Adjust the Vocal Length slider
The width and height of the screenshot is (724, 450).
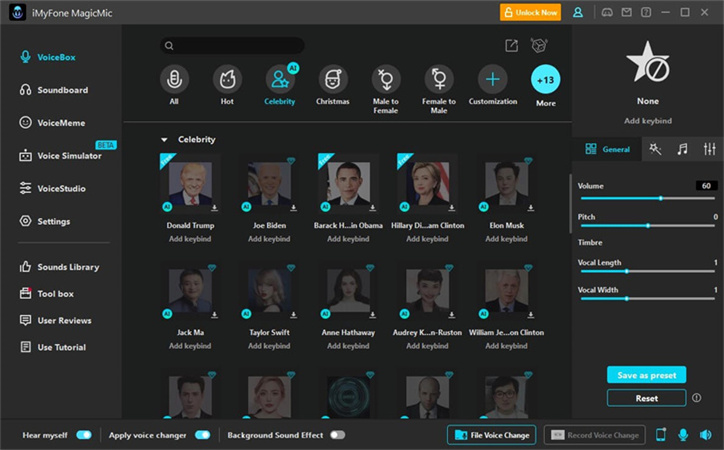pos(647,271)
